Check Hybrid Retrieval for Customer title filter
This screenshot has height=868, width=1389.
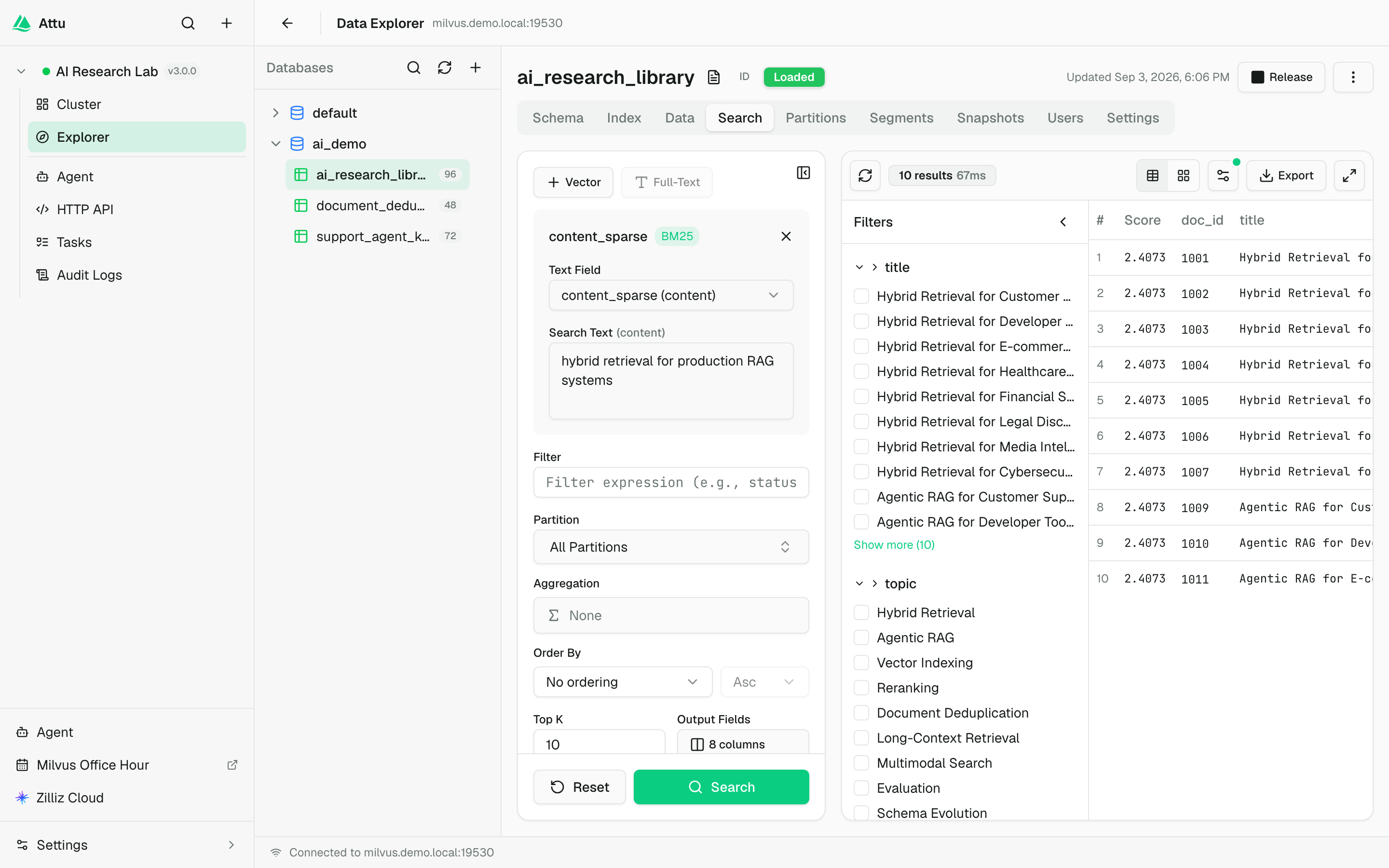861,296
